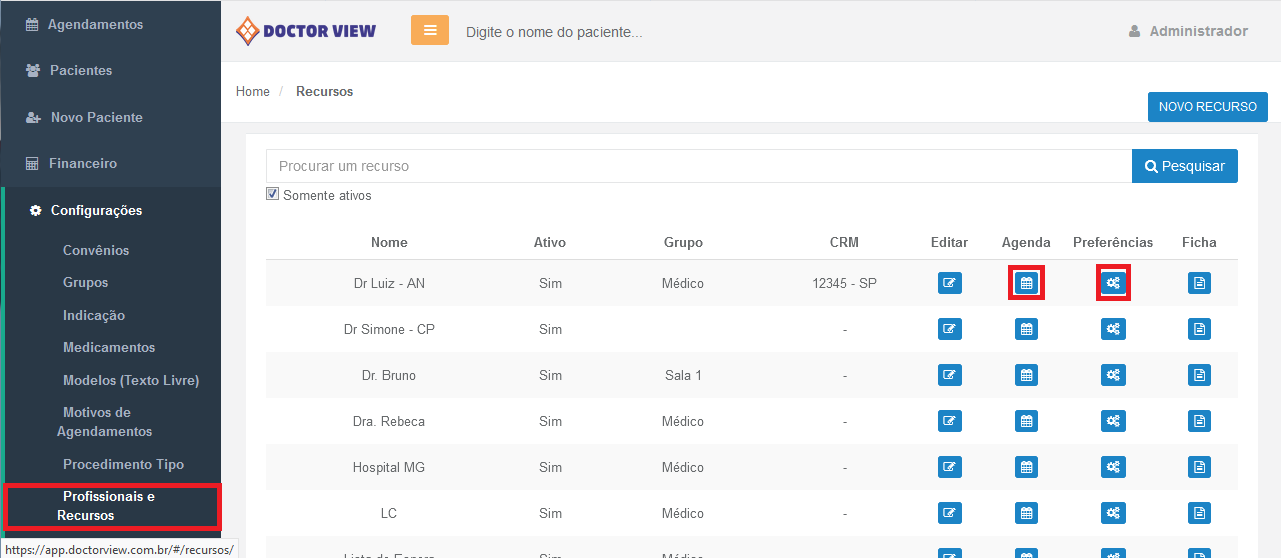Click the edit icon for Hospital MG

(x=949, y=467)
